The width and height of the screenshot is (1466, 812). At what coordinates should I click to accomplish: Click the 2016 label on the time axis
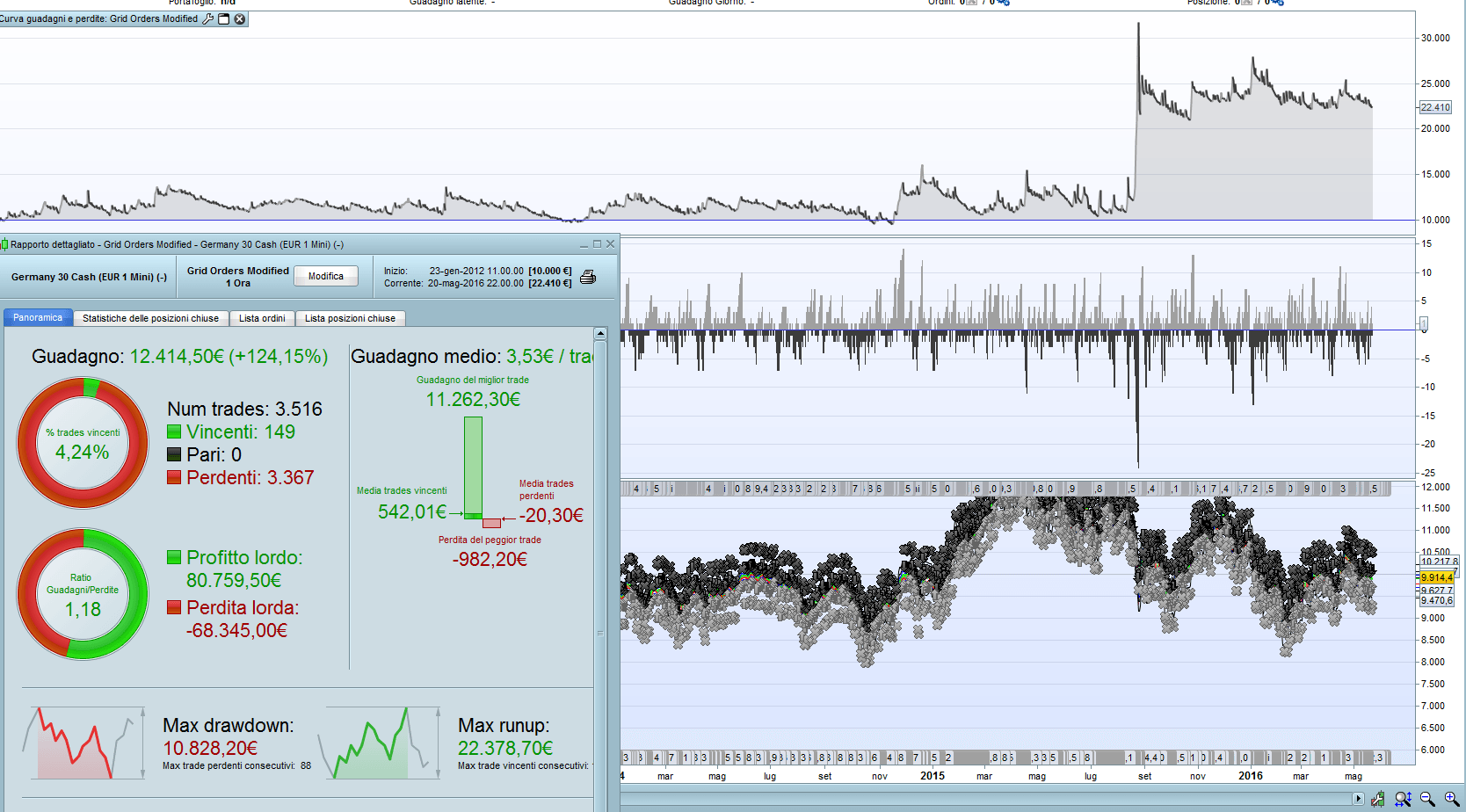point(1251,776)
